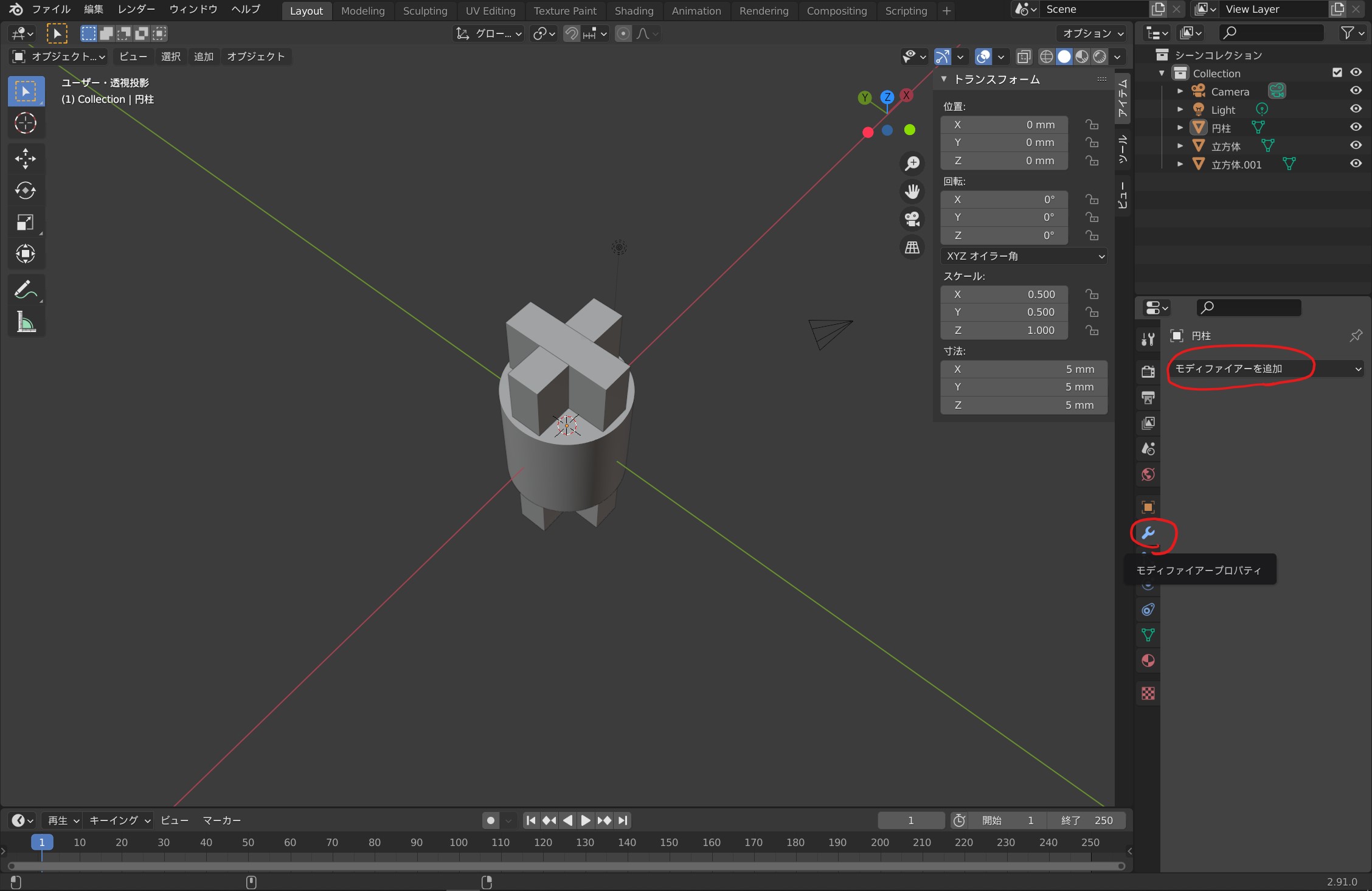1372x891 pixels.
Task: Uncheck the Collection exclude checkbox
Action: 1337,72
